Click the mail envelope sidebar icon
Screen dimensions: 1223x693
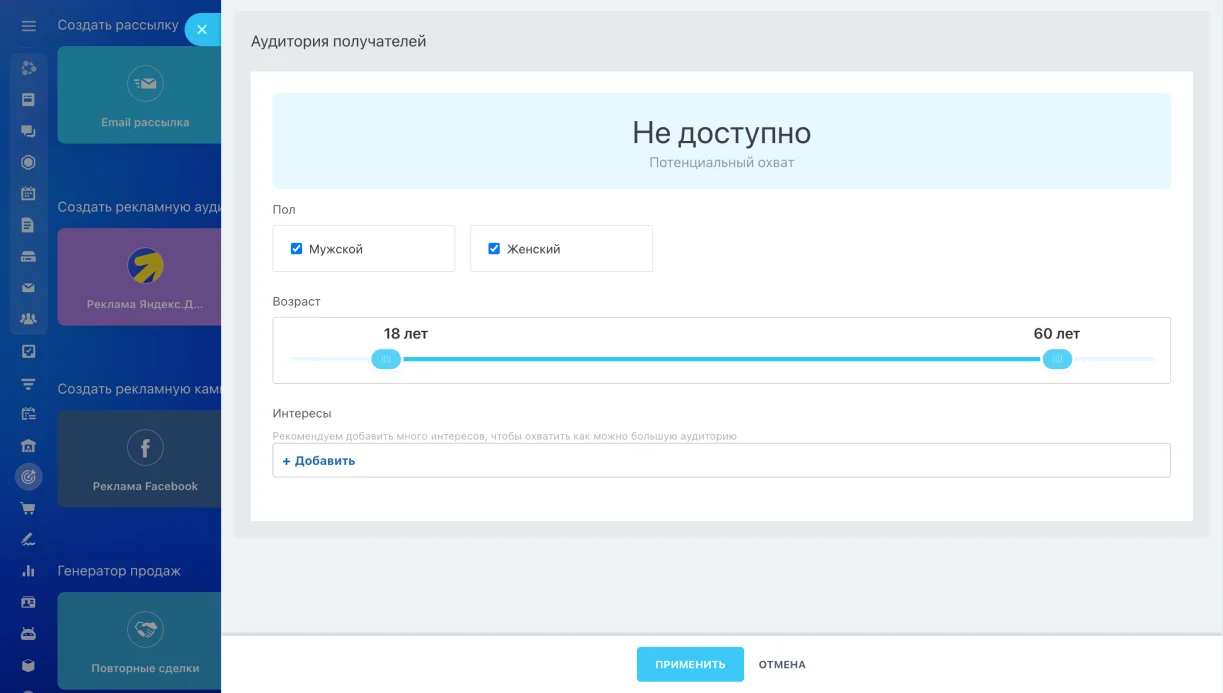point(28,288)
